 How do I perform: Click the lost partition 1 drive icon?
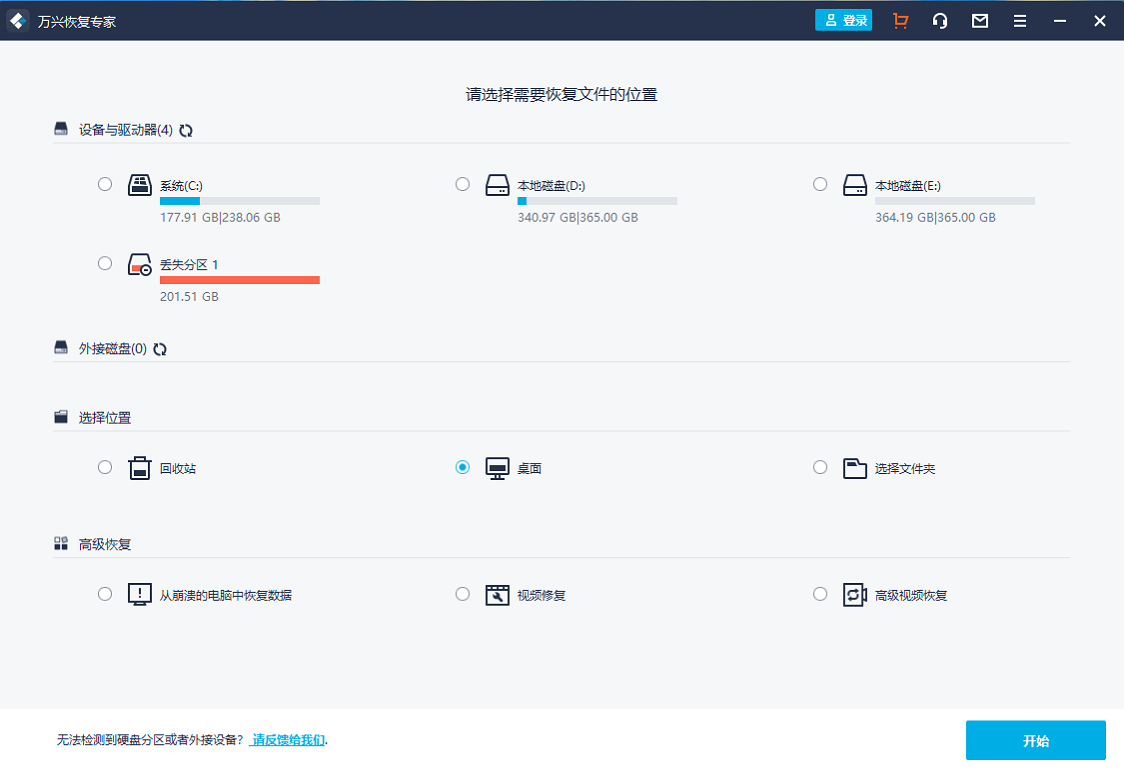(140, 266)
